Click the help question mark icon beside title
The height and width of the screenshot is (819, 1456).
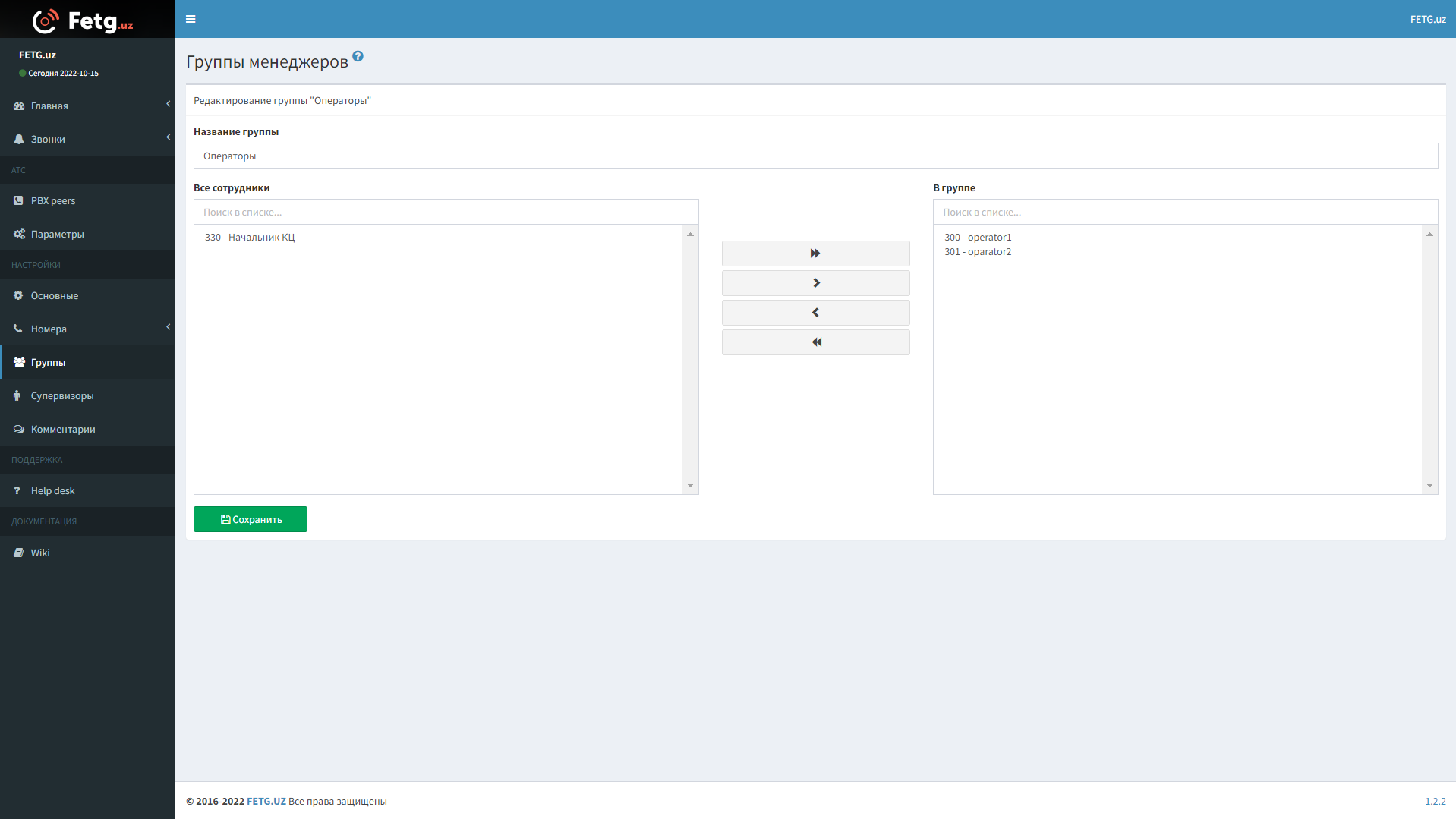[x=358, y=56]
